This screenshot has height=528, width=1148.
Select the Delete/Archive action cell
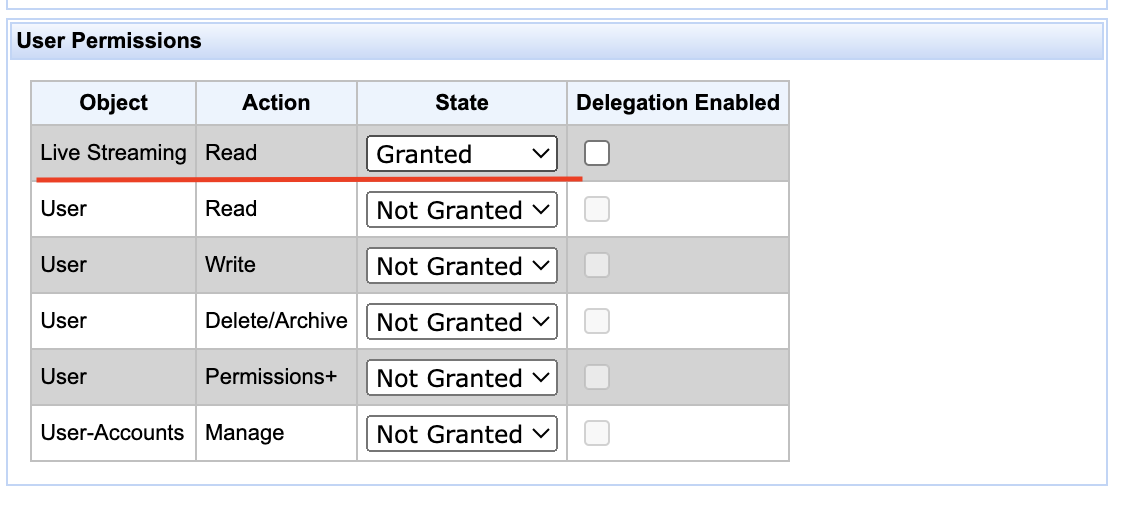[276, 321]
